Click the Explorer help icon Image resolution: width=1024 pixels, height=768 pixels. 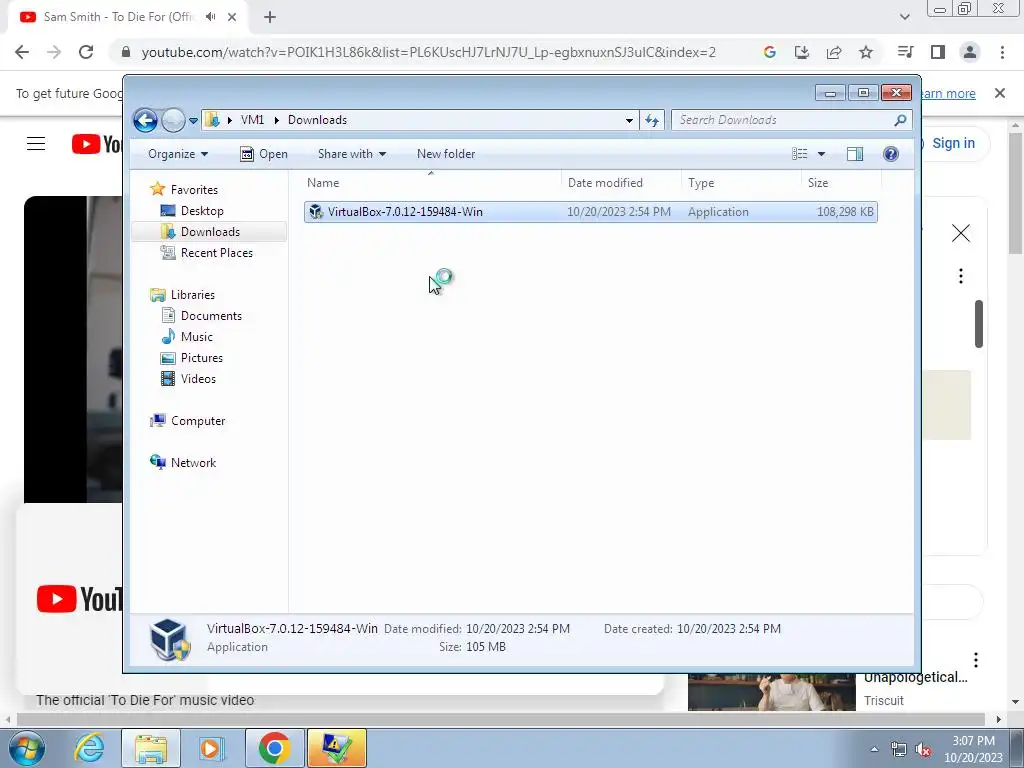891,154
